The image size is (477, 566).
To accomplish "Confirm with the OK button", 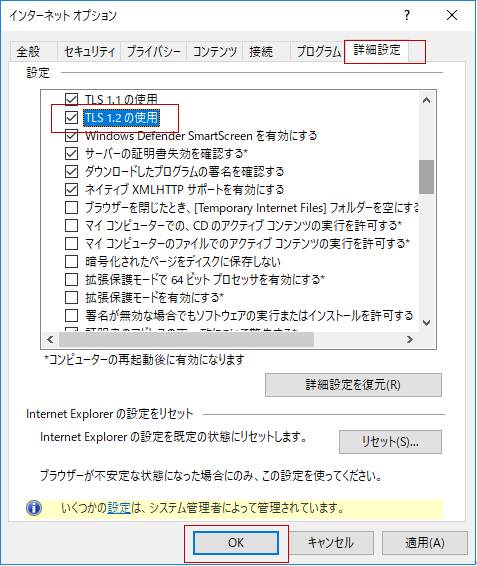I will point(236,543).
